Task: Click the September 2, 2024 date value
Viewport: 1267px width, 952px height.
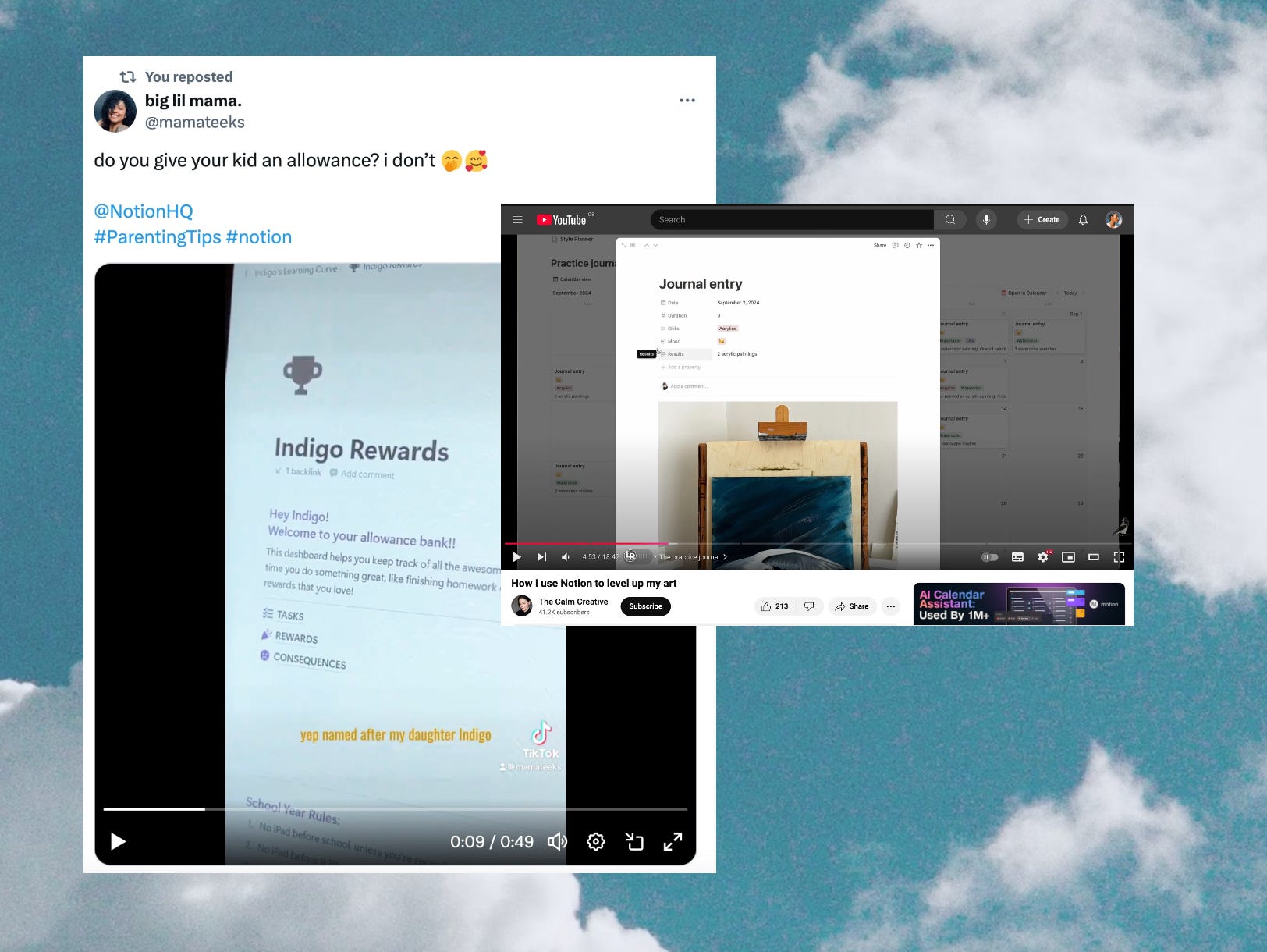Action: (x=738, y=303)
